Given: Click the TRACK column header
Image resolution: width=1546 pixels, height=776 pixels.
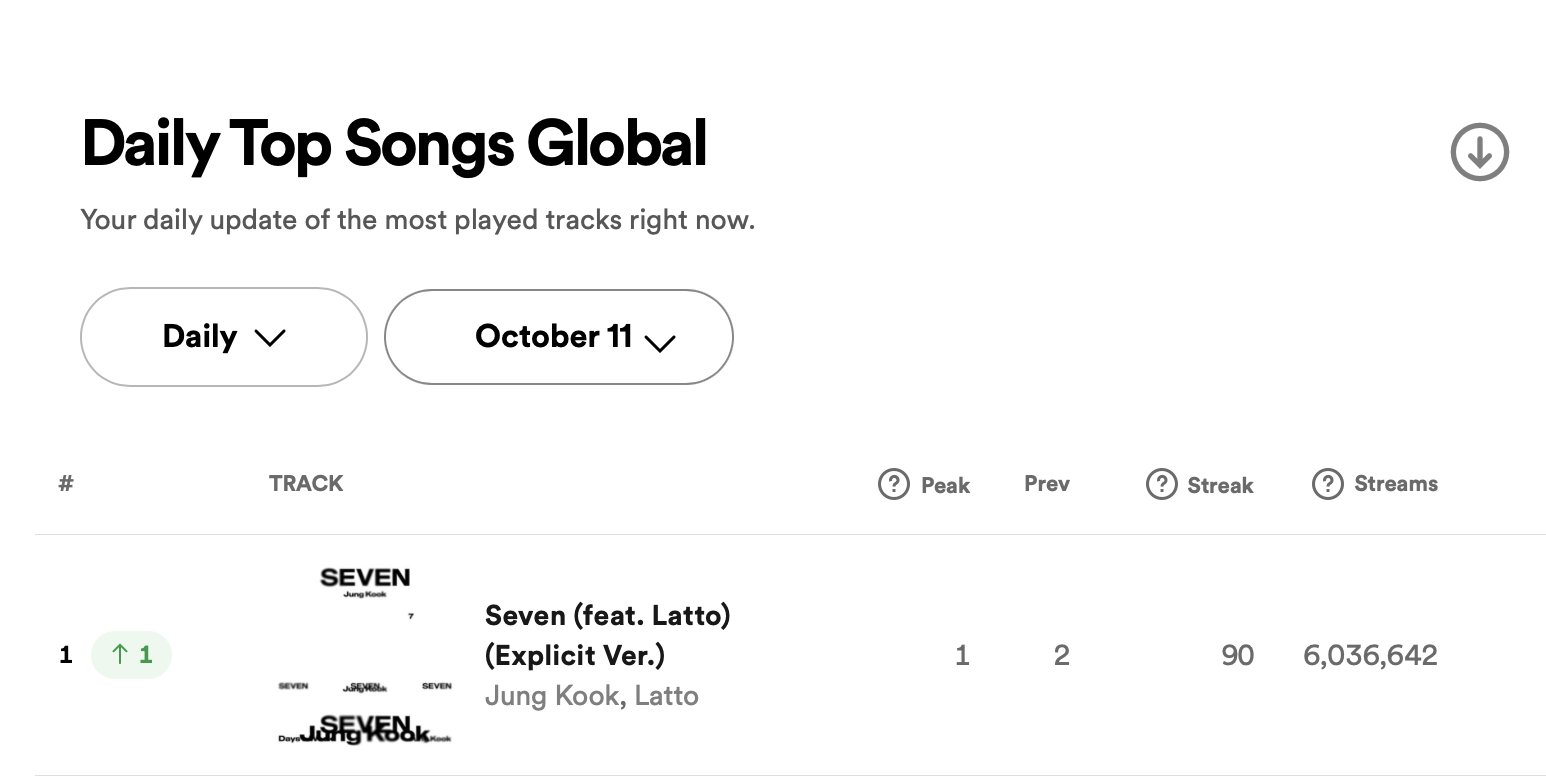Looking at the screenshot, I should click(x=306, y=484).
